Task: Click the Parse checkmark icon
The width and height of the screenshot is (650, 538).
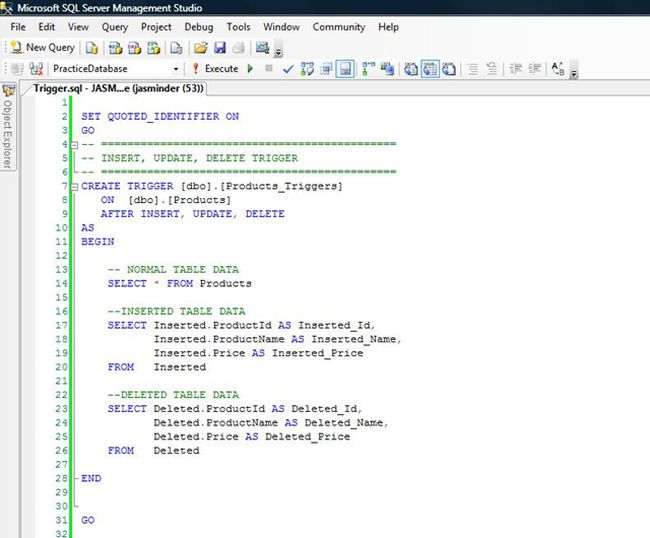Action: 288,69
